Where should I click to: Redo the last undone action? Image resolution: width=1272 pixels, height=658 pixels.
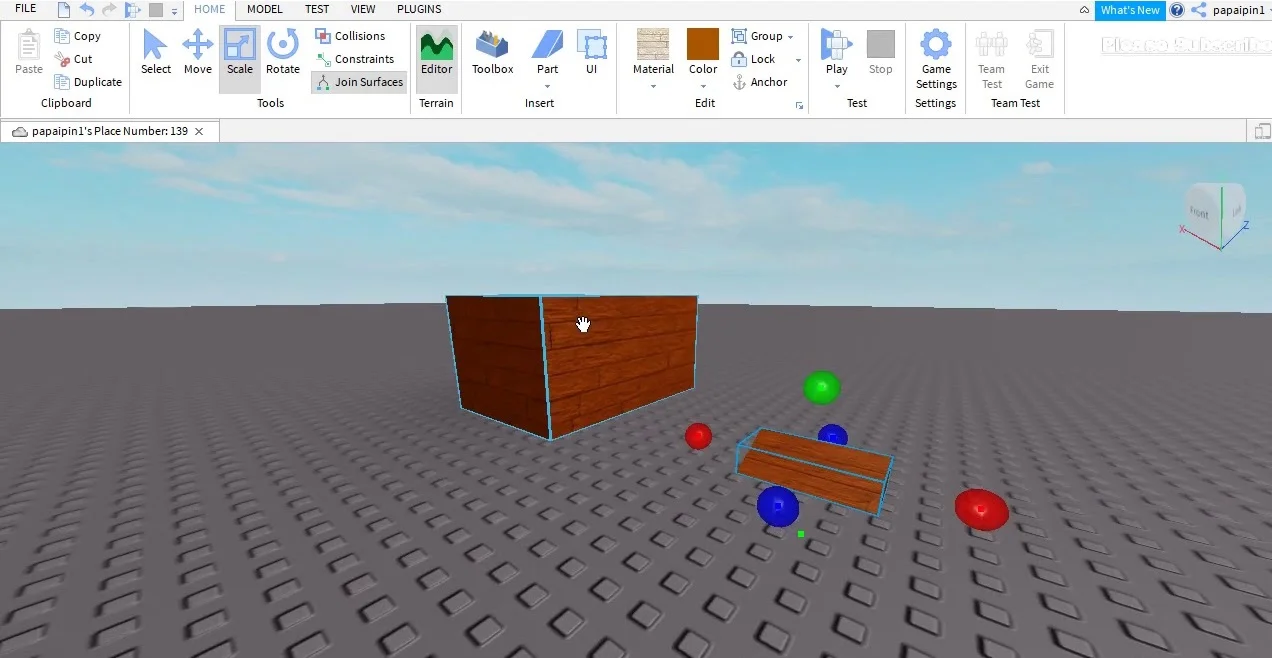click(109, 10)
